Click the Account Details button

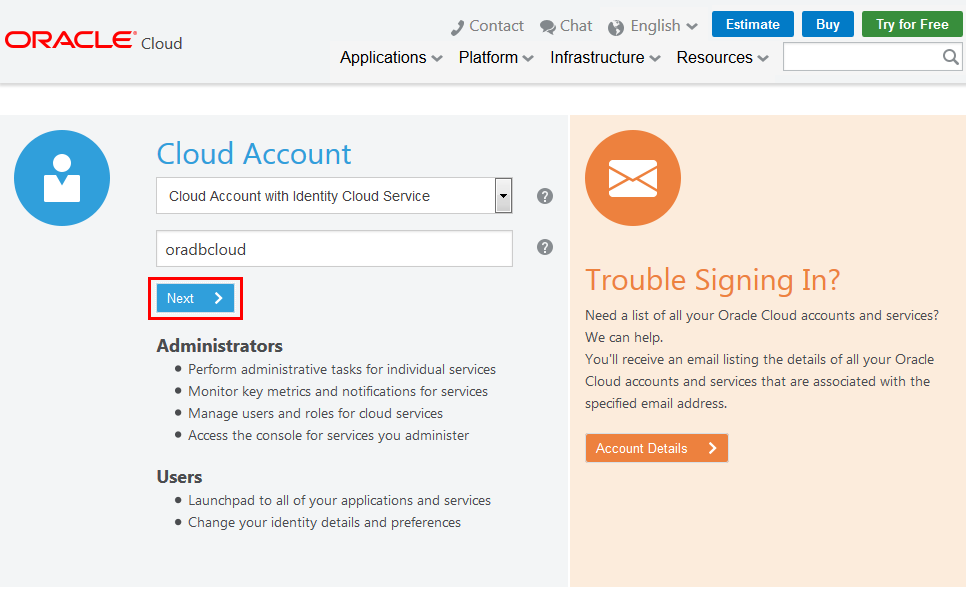(x=656, y=448)
